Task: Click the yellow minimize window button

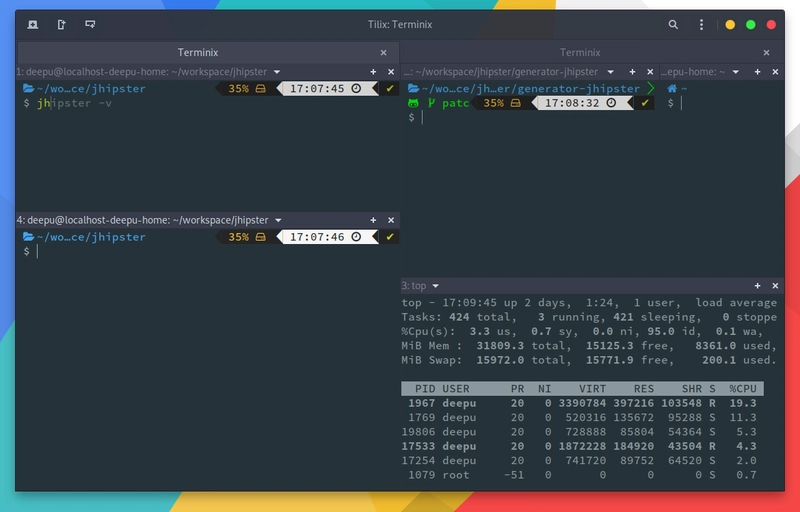Action: (x=730, y=24)
